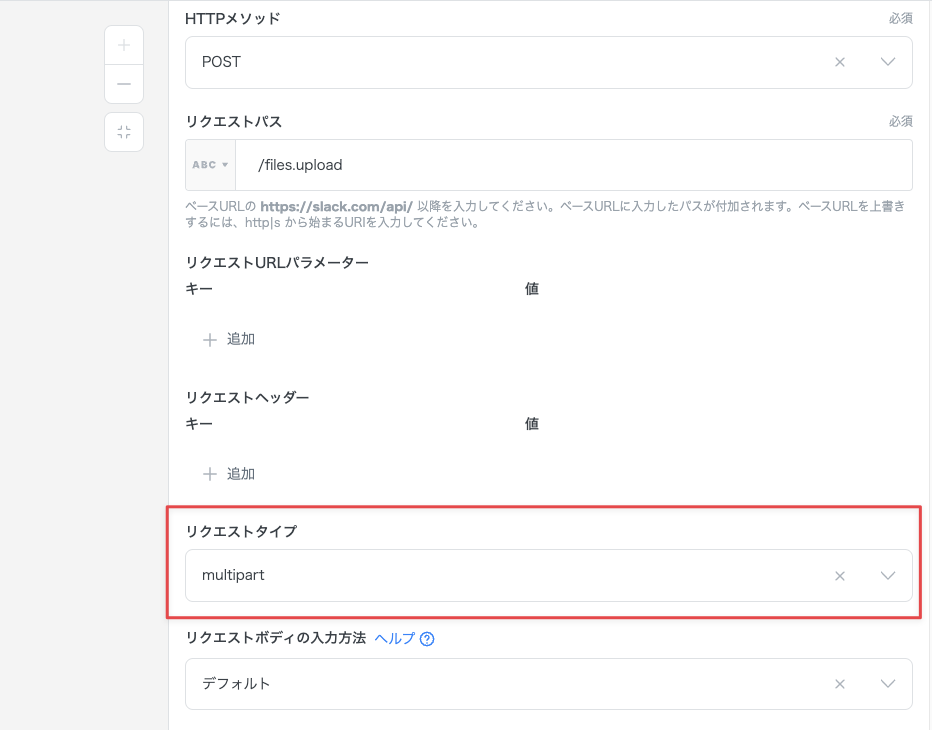Image resolution: width=932 pixels, height=730 pixels.
Task: Click the デフォルト combo box field
Action: coord(500,684)
